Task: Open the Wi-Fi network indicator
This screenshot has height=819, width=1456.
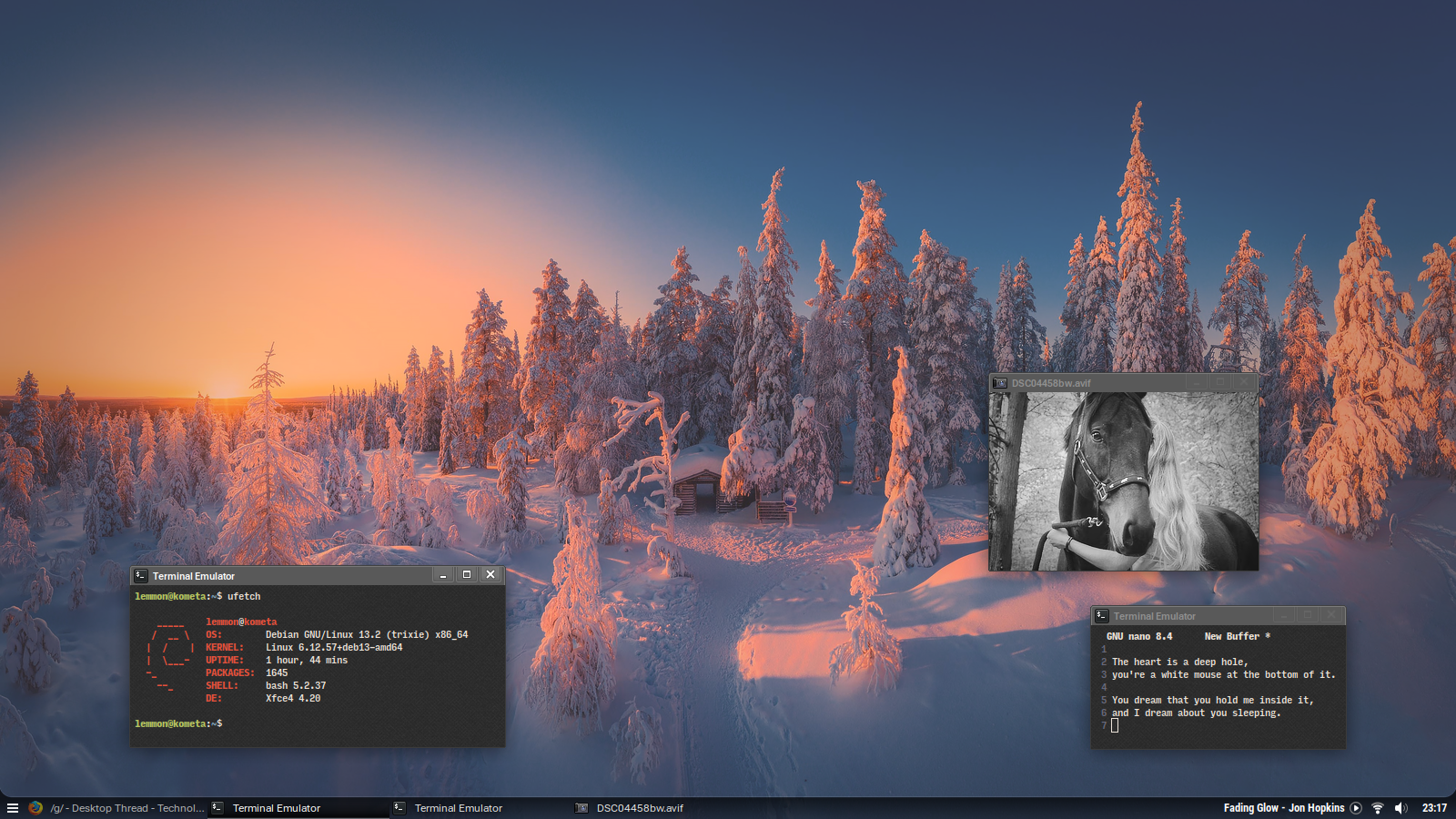Action: 1378,808
